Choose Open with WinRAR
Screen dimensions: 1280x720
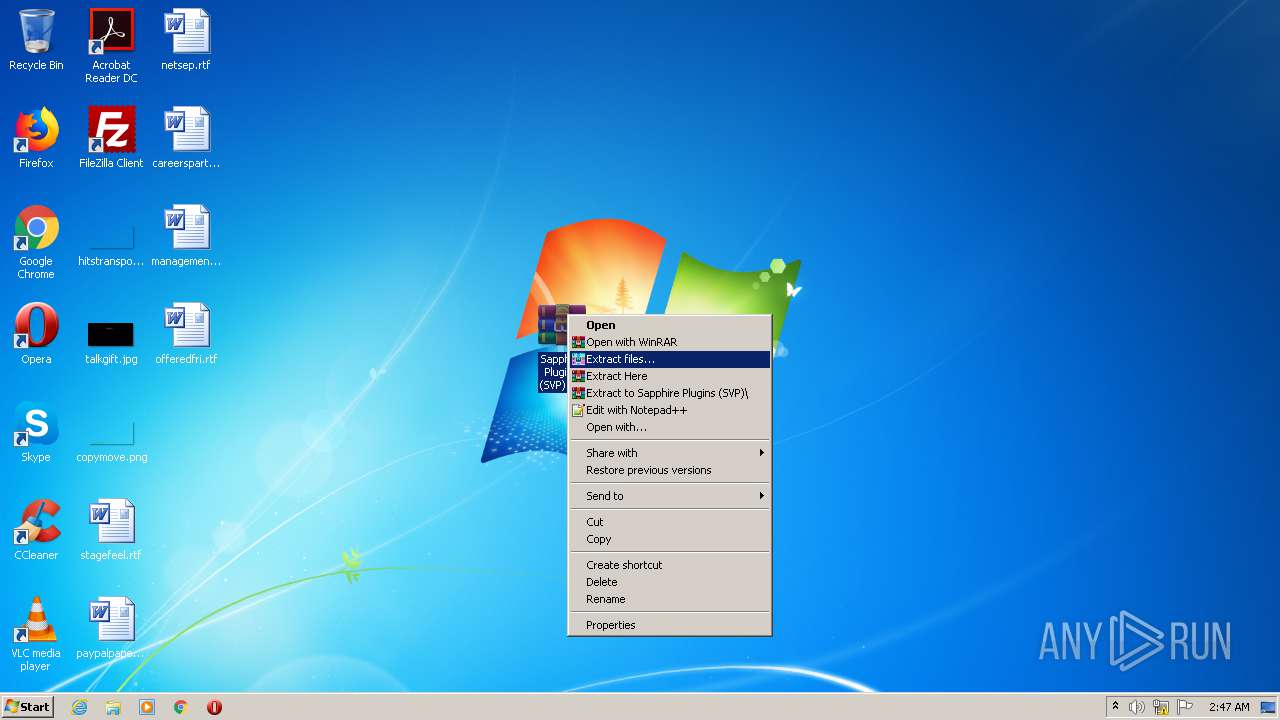[x=669, y=342]
